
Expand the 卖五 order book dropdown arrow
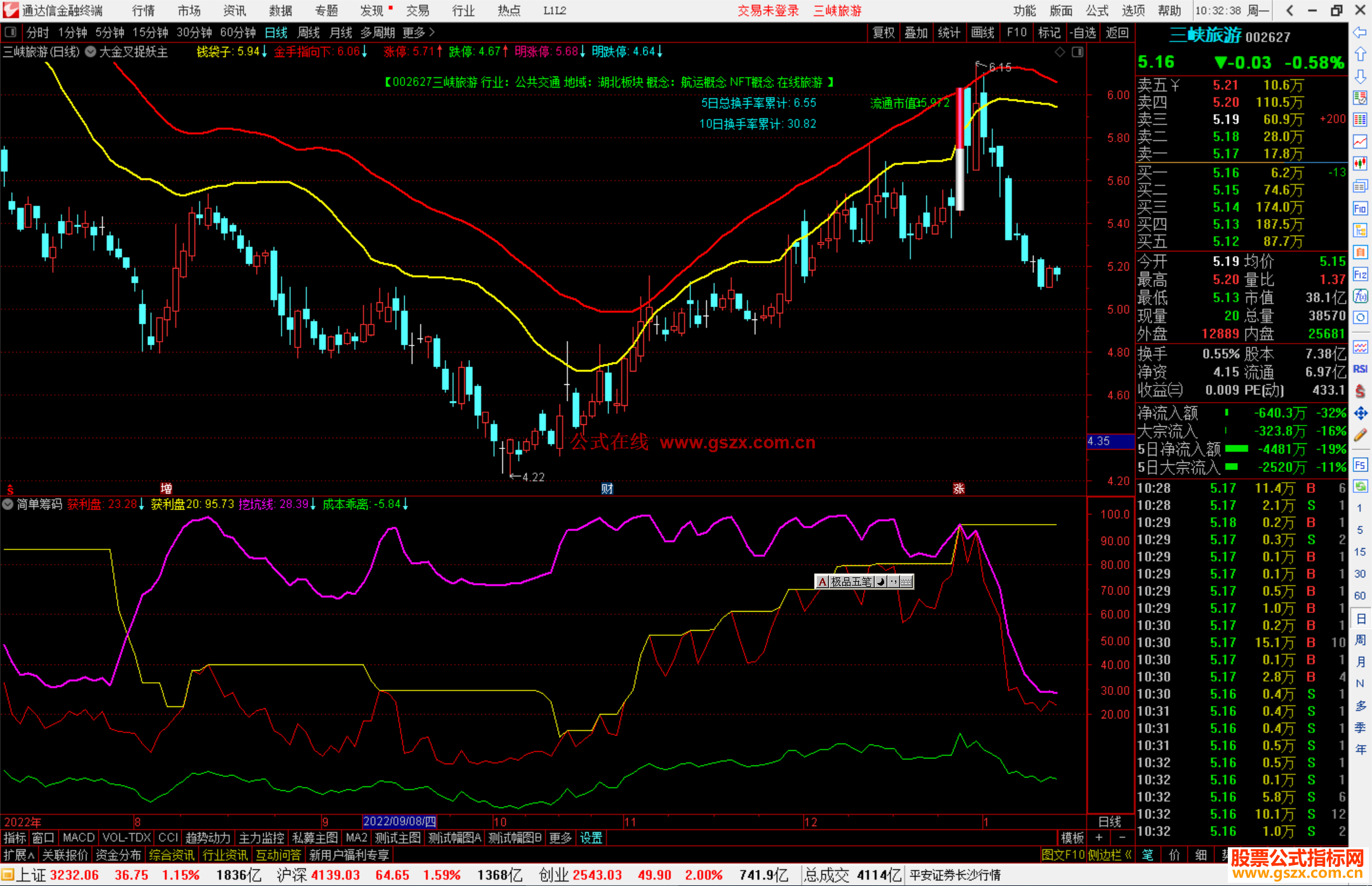coord(1175,85)
